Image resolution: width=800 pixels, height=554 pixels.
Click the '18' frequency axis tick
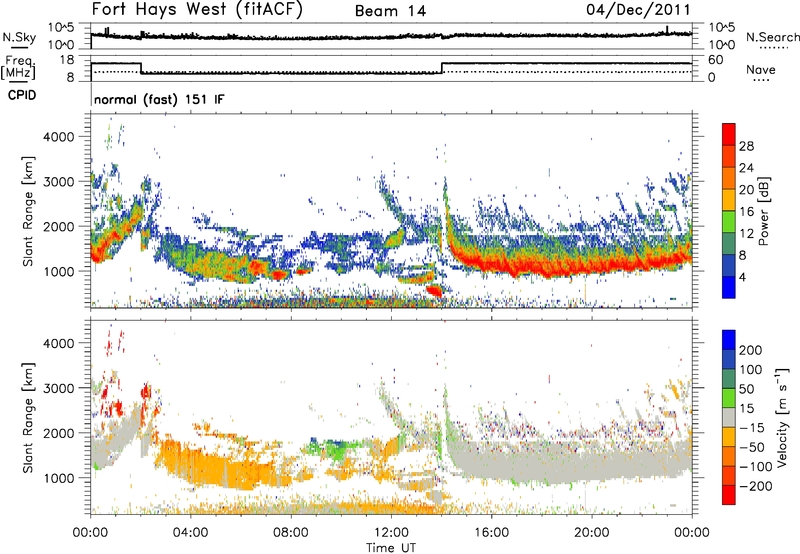67,60
